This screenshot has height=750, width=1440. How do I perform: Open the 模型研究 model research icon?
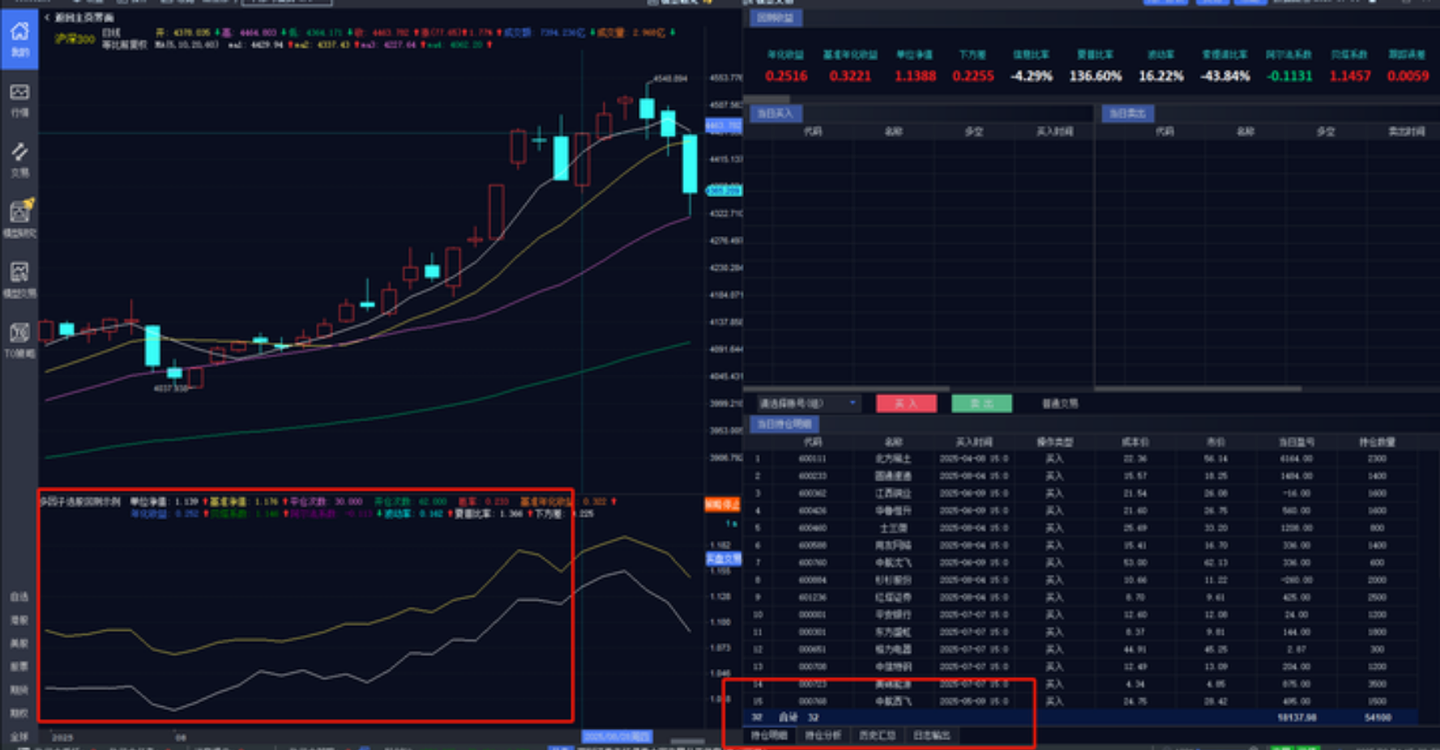point(19,219)
